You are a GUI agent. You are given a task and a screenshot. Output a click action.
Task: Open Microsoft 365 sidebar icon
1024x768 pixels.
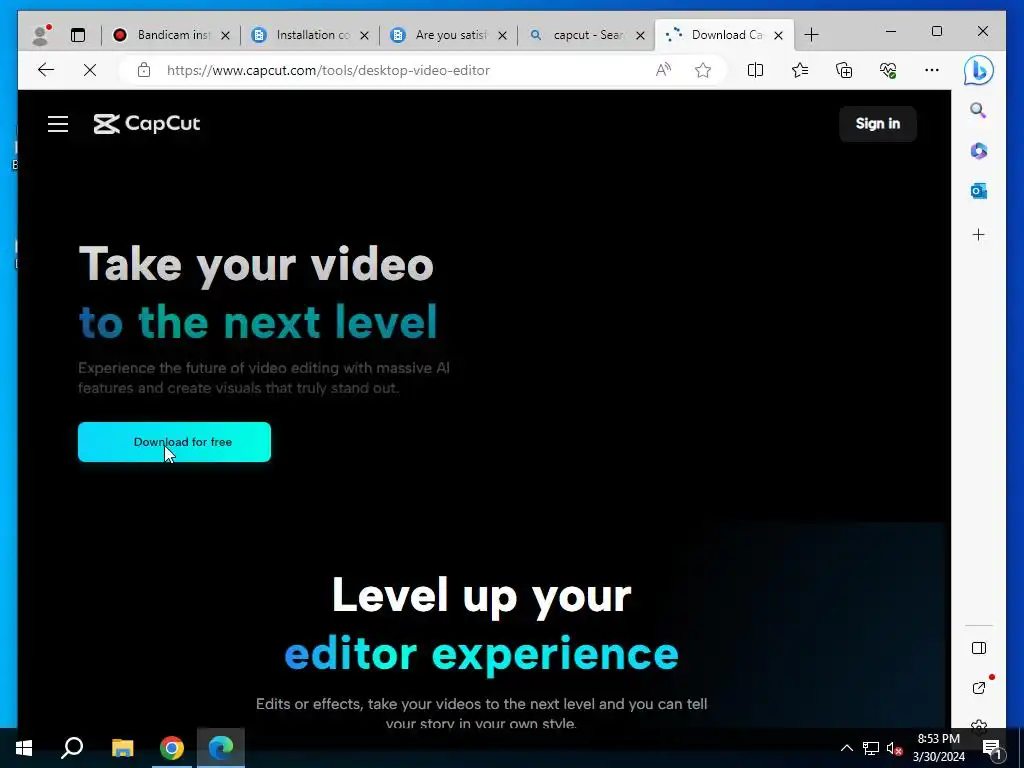pos(978,151)
